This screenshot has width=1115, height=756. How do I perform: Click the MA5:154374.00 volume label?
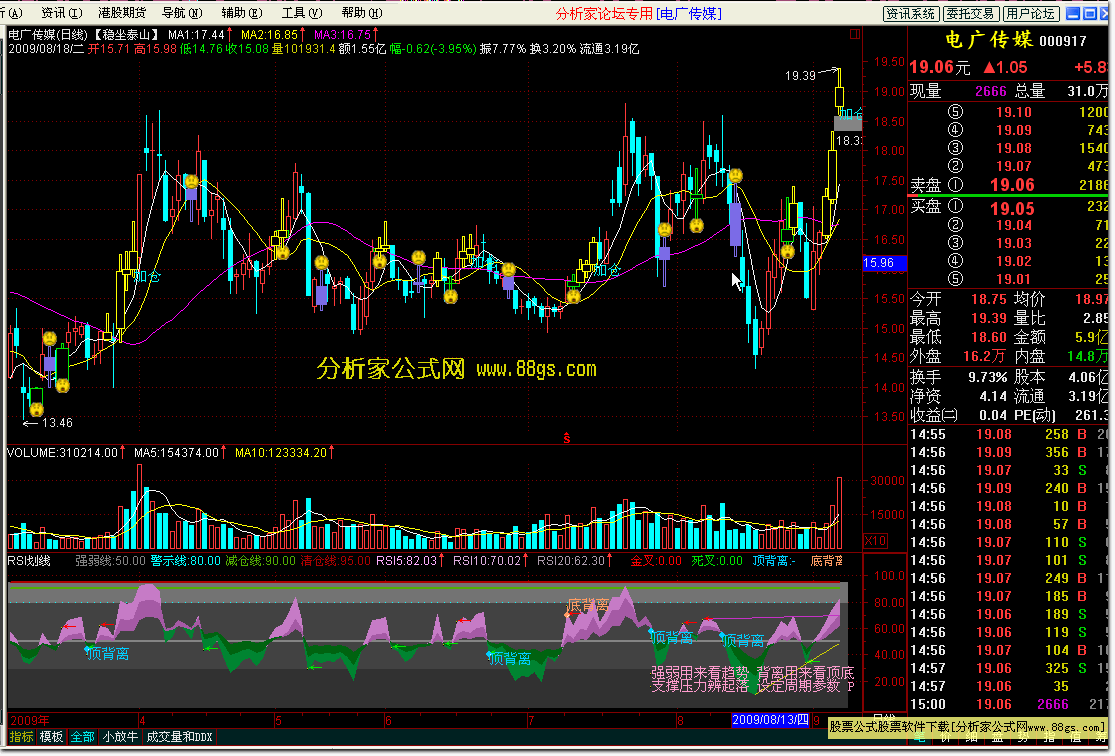coord(176,453)
